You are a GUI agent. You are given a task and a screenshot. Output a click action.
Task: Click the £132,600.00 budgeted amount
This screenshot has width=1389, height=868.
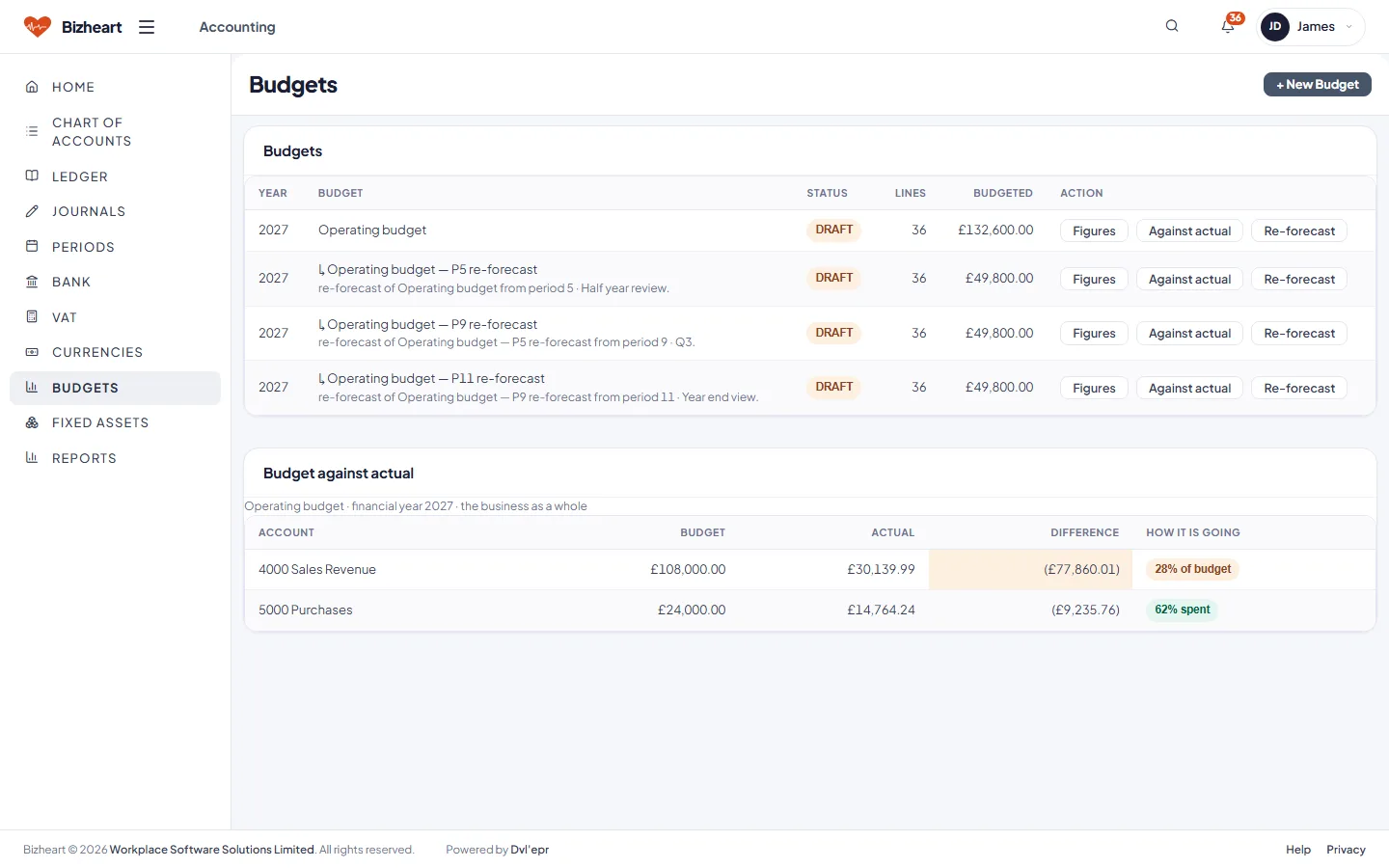995,230
